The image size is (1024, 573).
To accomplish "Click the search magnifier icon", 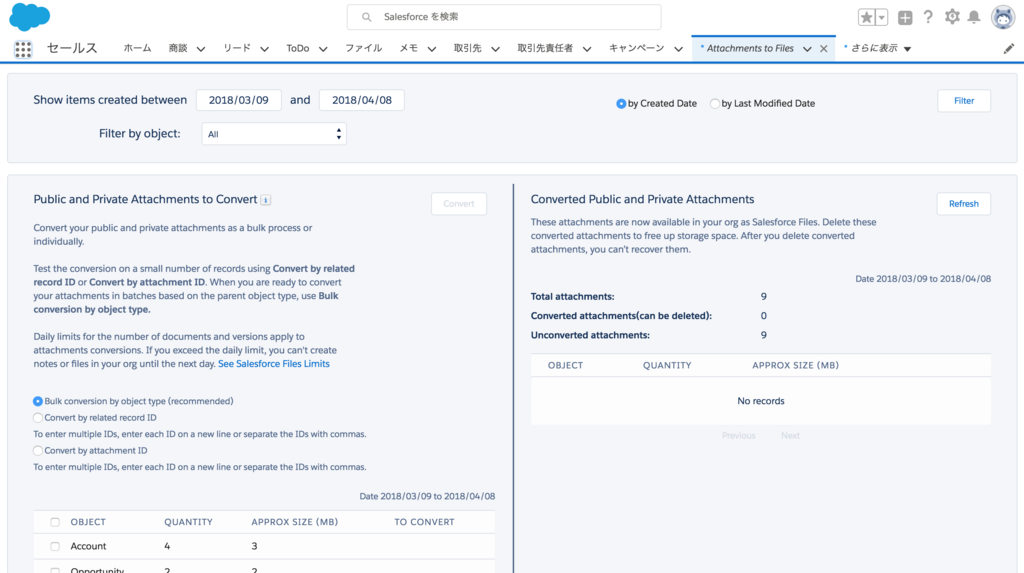I will [366, 17].
